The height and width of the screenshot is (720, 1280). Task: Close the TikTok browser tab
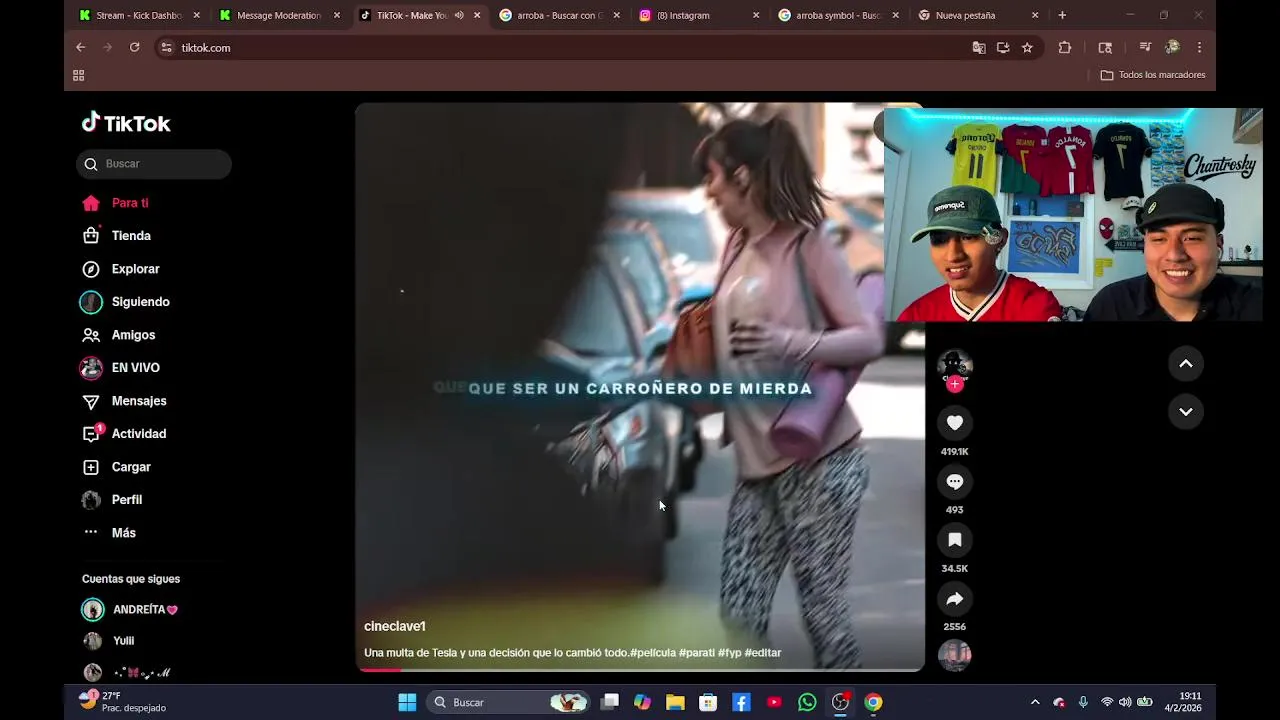pyautogui.click(x=476, y=15)
